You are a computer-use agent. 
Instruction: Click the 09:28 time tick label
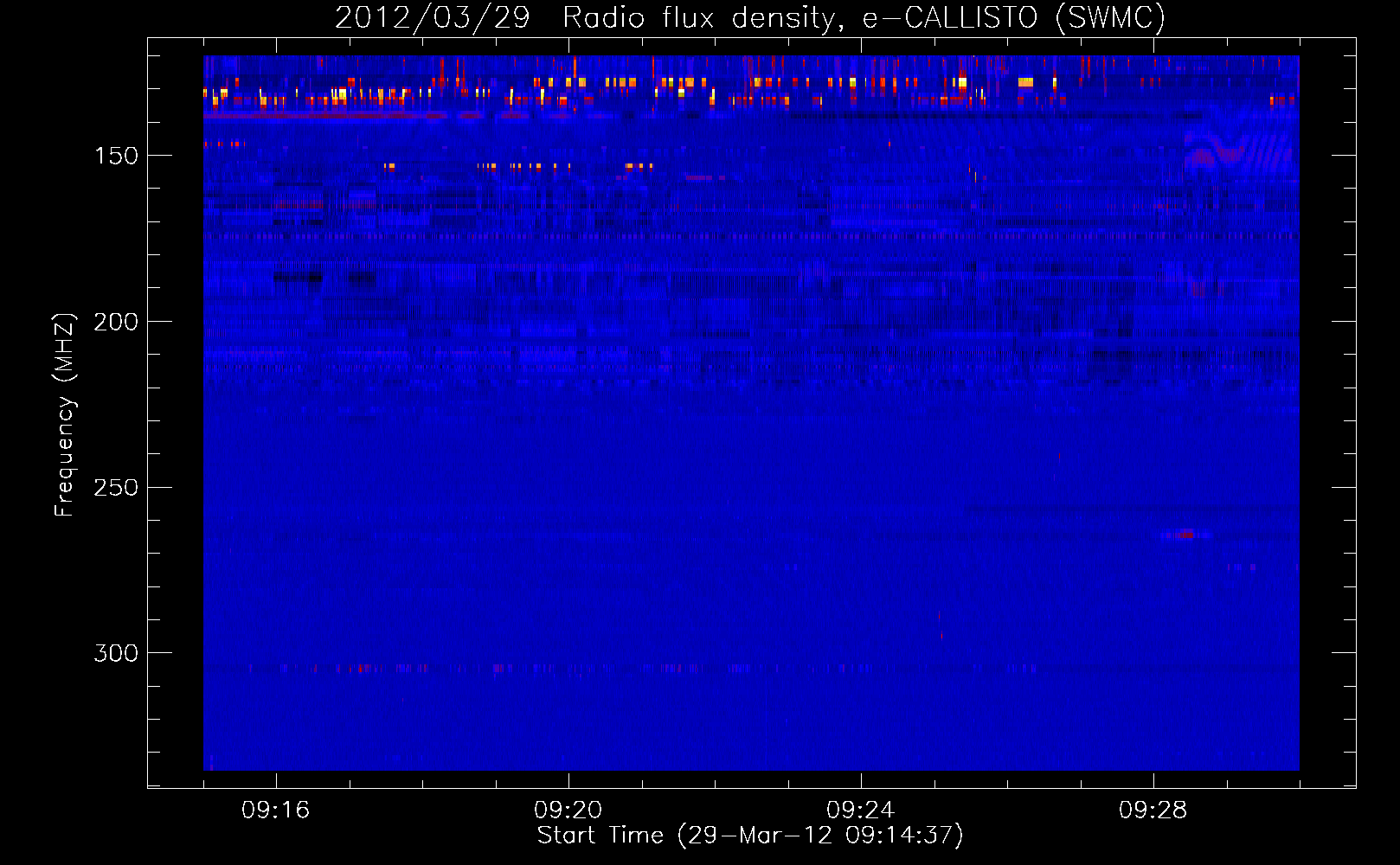pos(1153,810)
